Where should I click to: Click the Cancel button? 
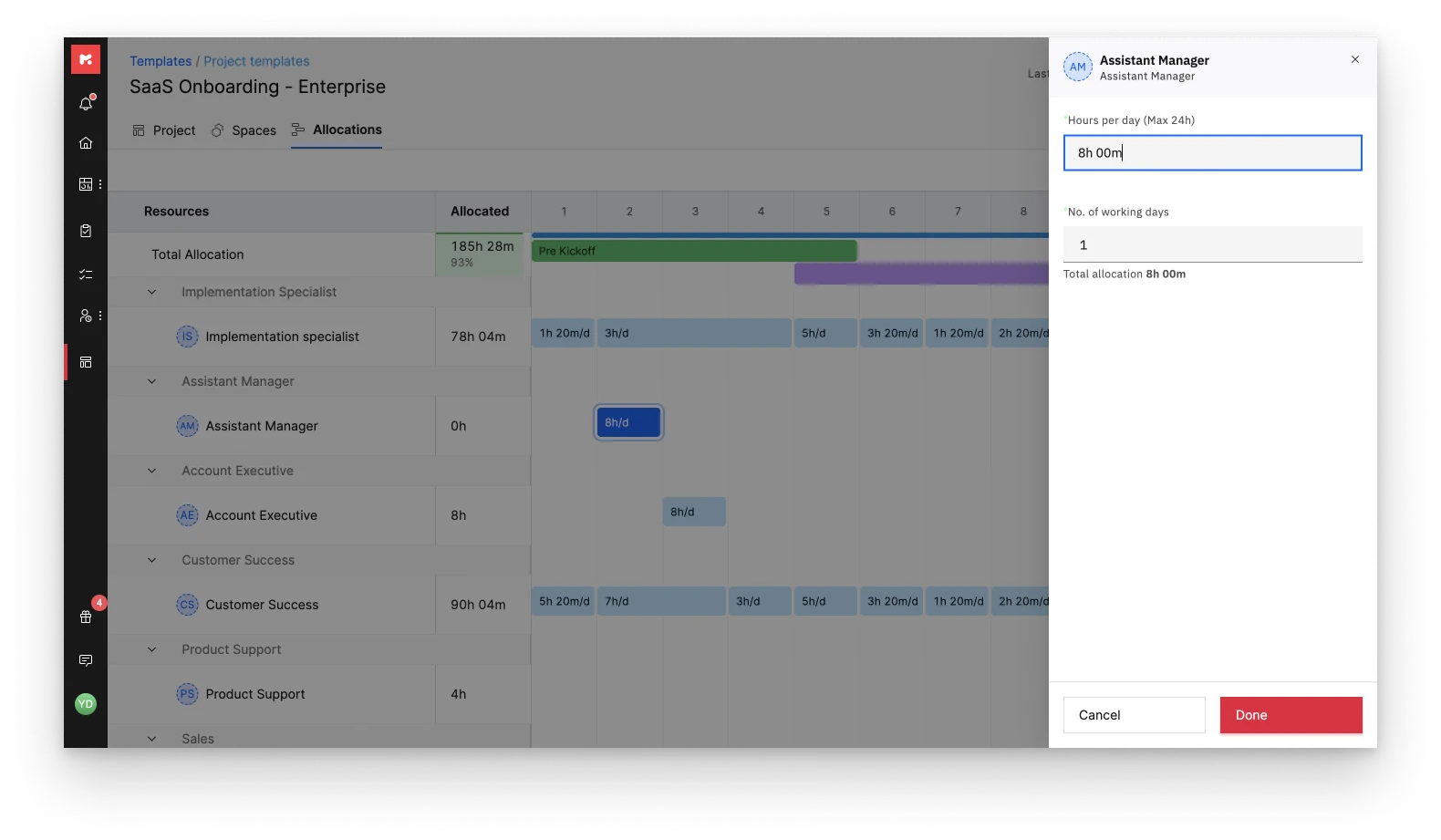[1135, 715]
